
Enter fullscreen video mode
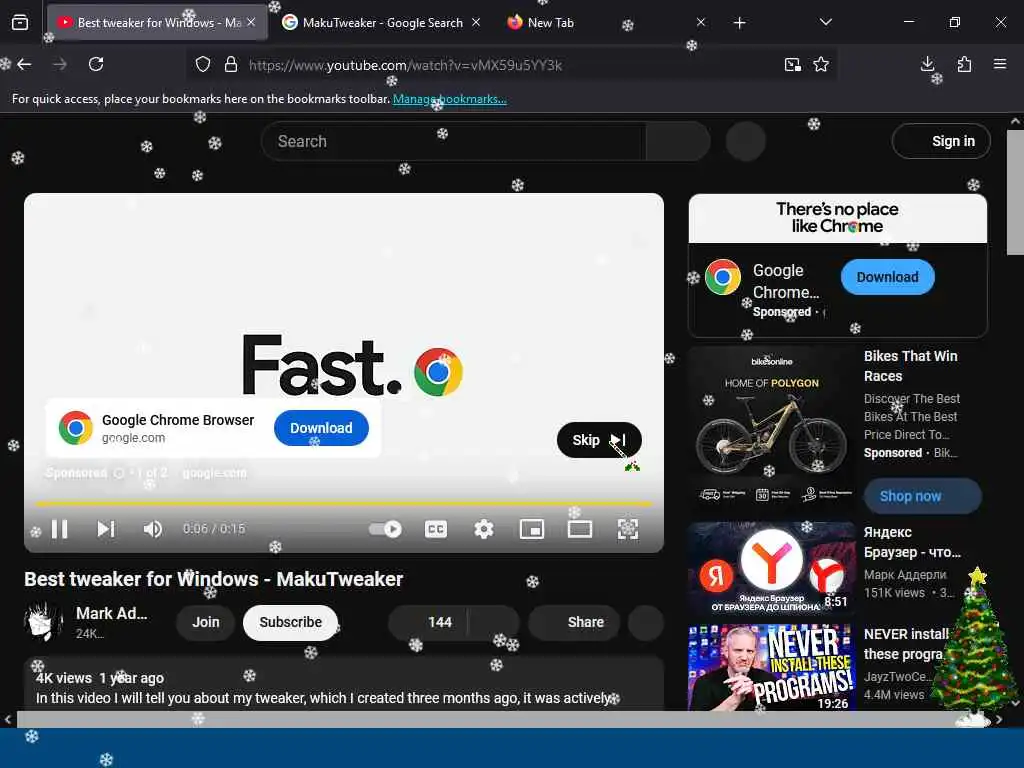pyautogui.click(x=628, y=529)
